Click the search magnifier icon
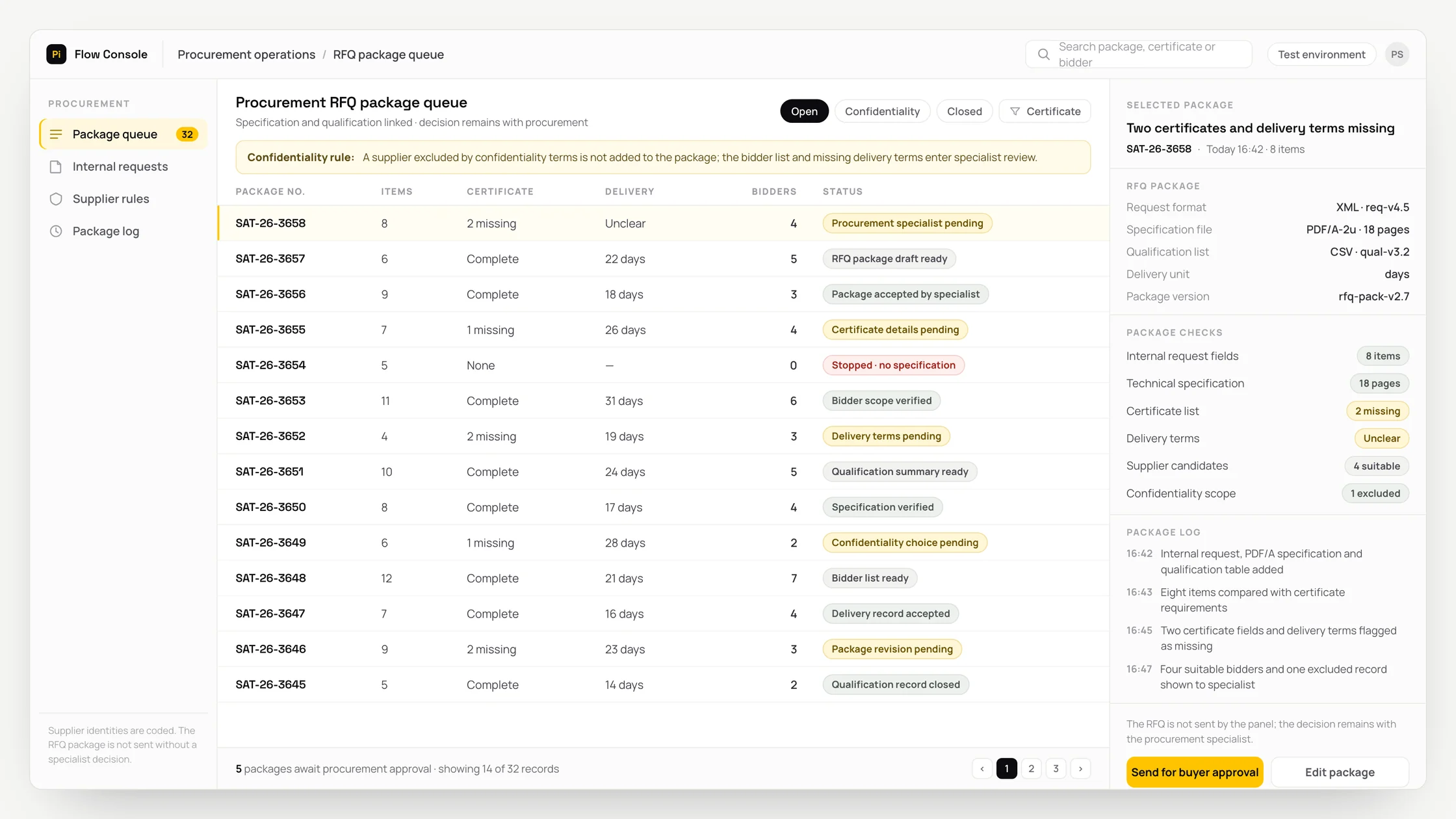1456x819 pixels. coord(1043,55)
